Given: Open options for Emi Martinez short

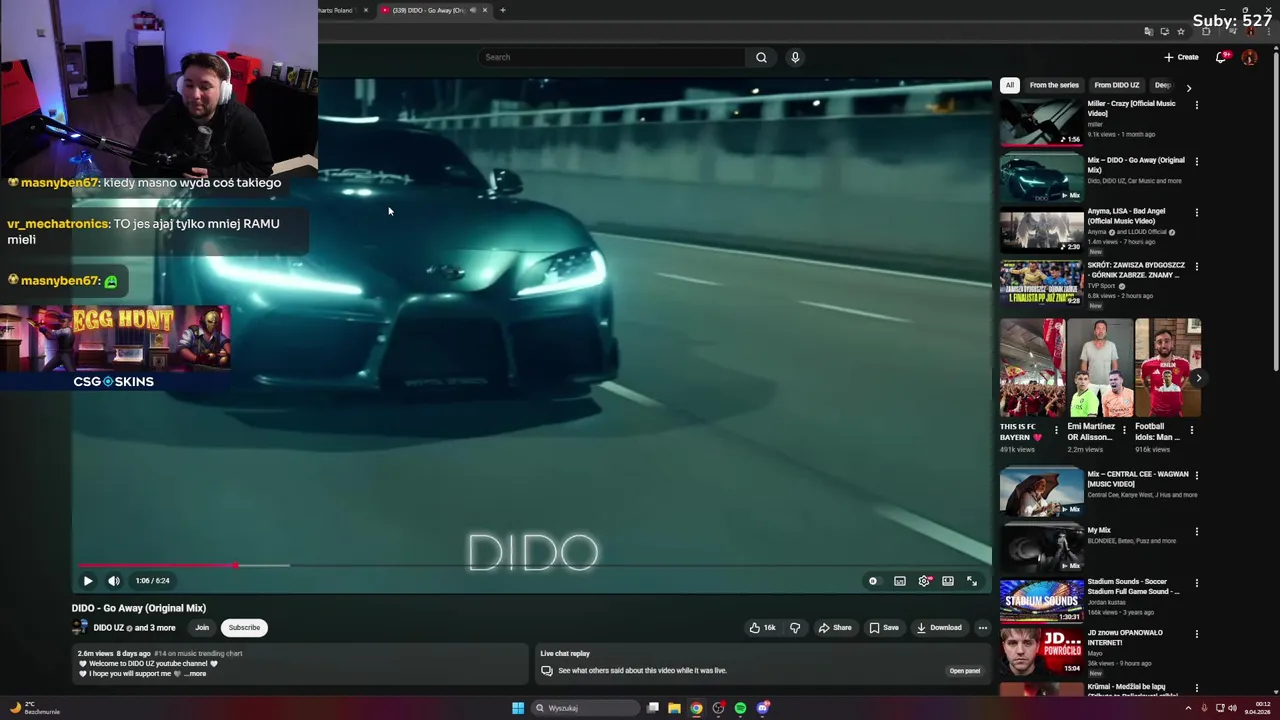Looking at the screenshot, I should point(1124,431).
